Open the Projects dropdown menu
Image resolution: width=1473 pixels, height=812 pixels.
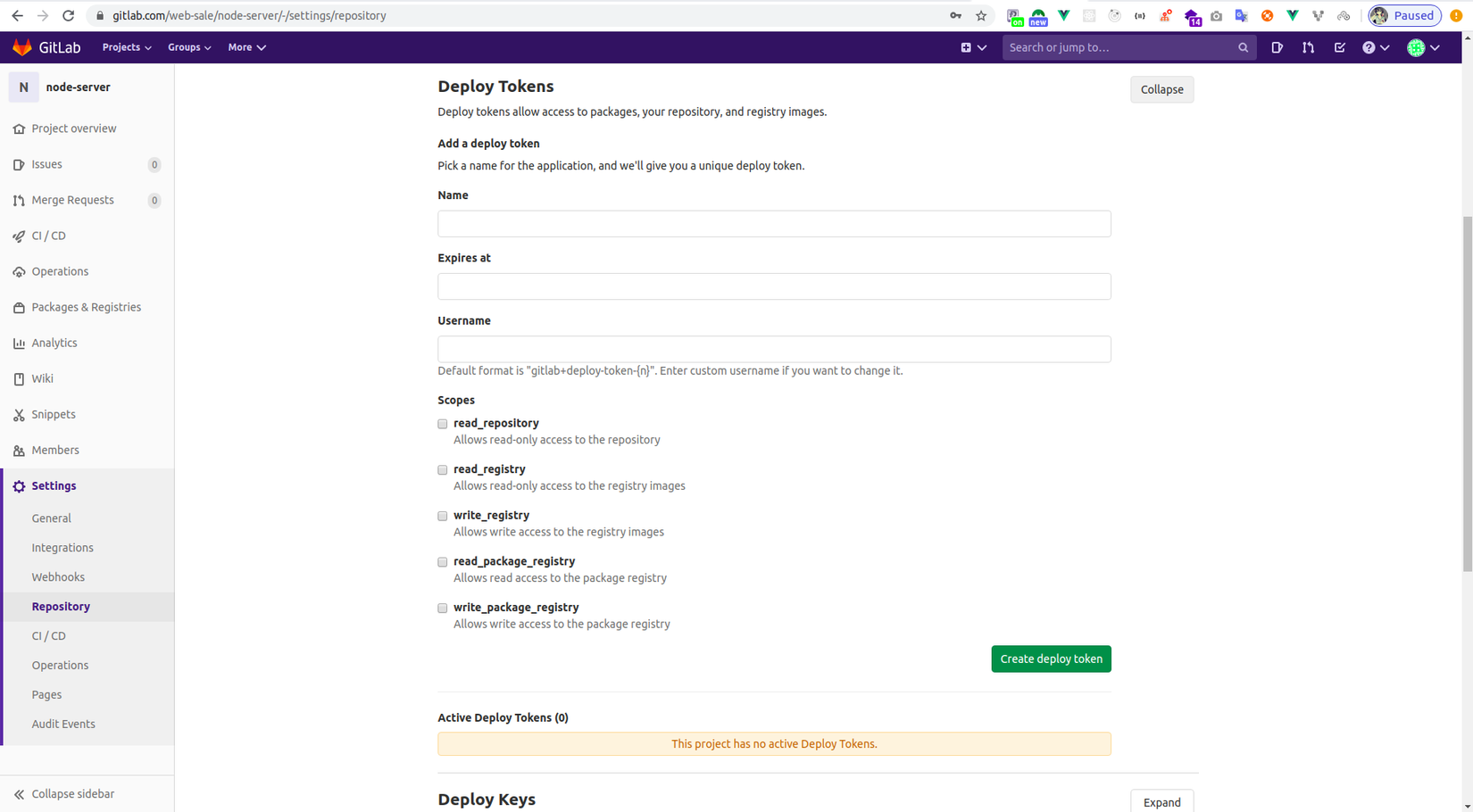tap(126, 47)
